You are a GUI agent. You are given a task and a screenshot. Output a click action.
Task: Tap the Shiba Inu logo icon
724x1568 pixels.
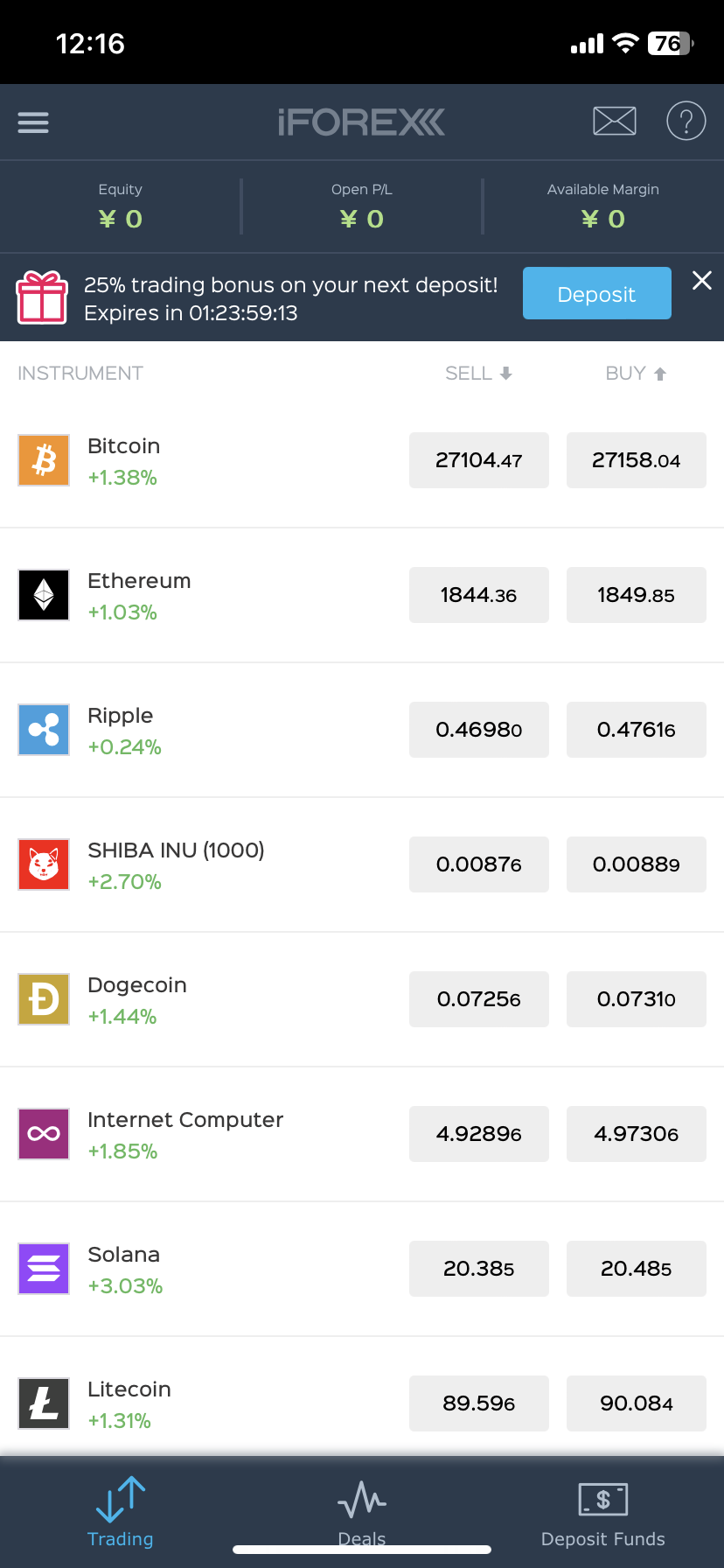pos(44,864)
